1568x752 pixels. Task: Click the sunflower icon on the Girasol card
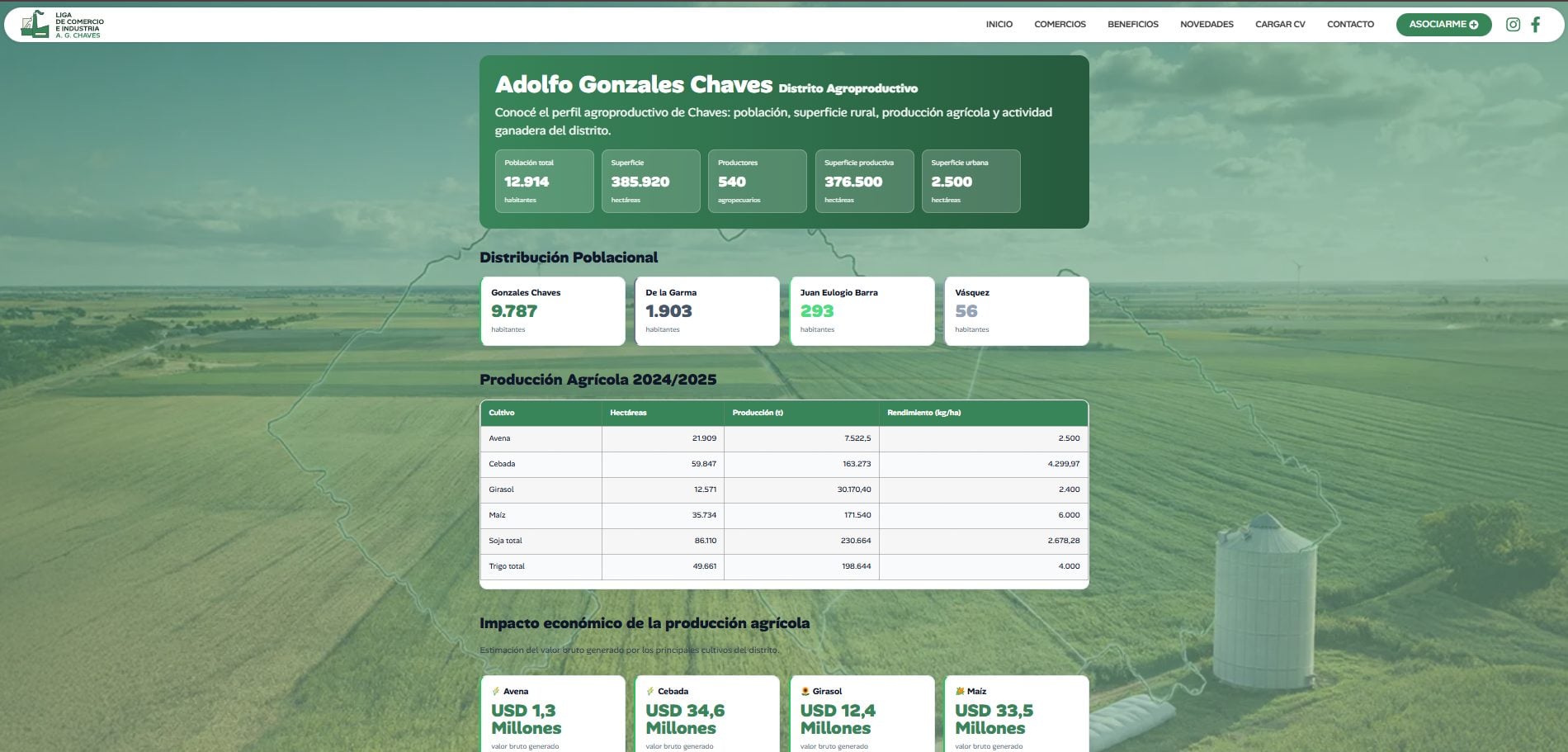click(x=805, y=692)
